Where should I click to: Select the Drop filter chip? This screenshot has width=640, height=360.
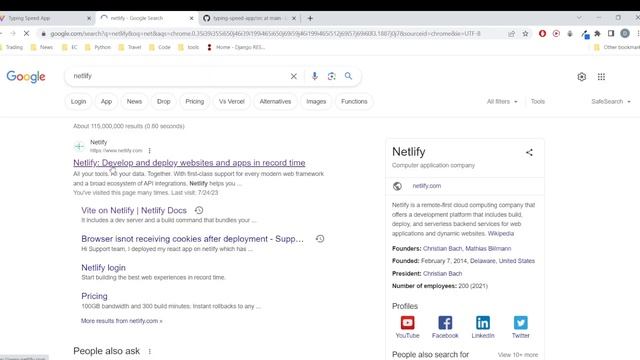coord(163,102)
